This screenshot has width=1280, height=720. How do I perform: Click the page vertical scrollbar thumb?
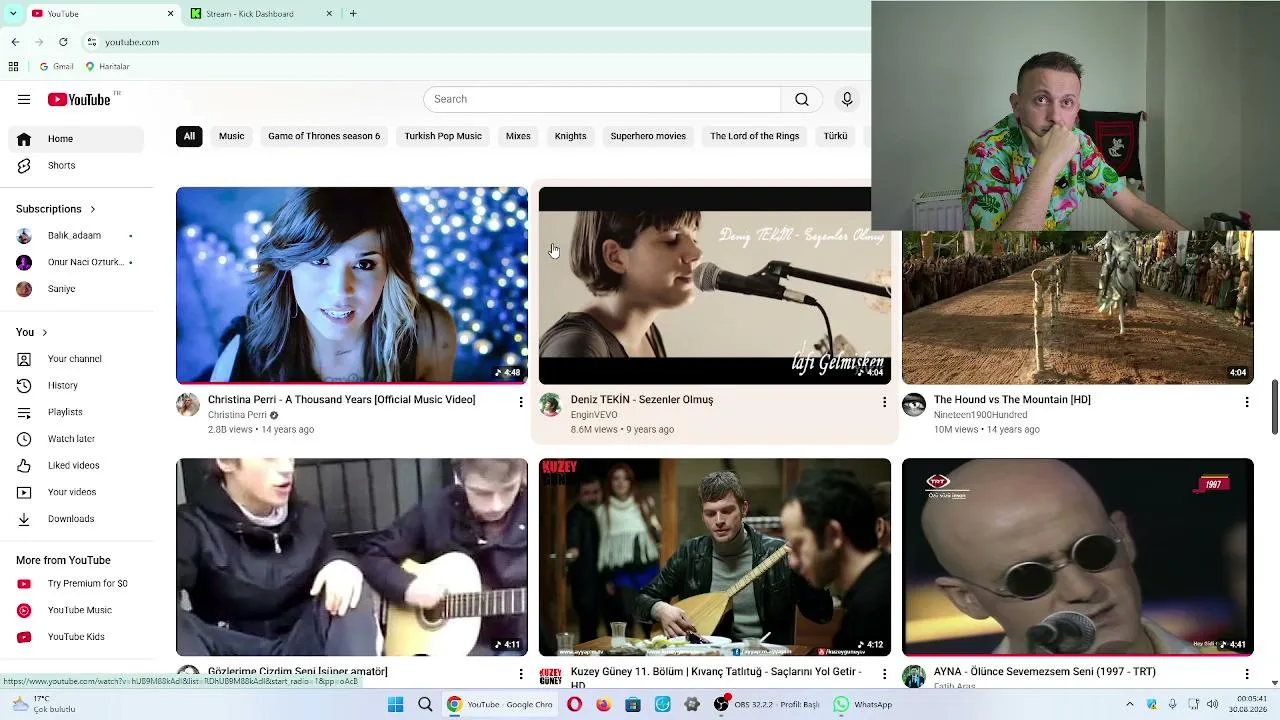[x=1274, y=407]
